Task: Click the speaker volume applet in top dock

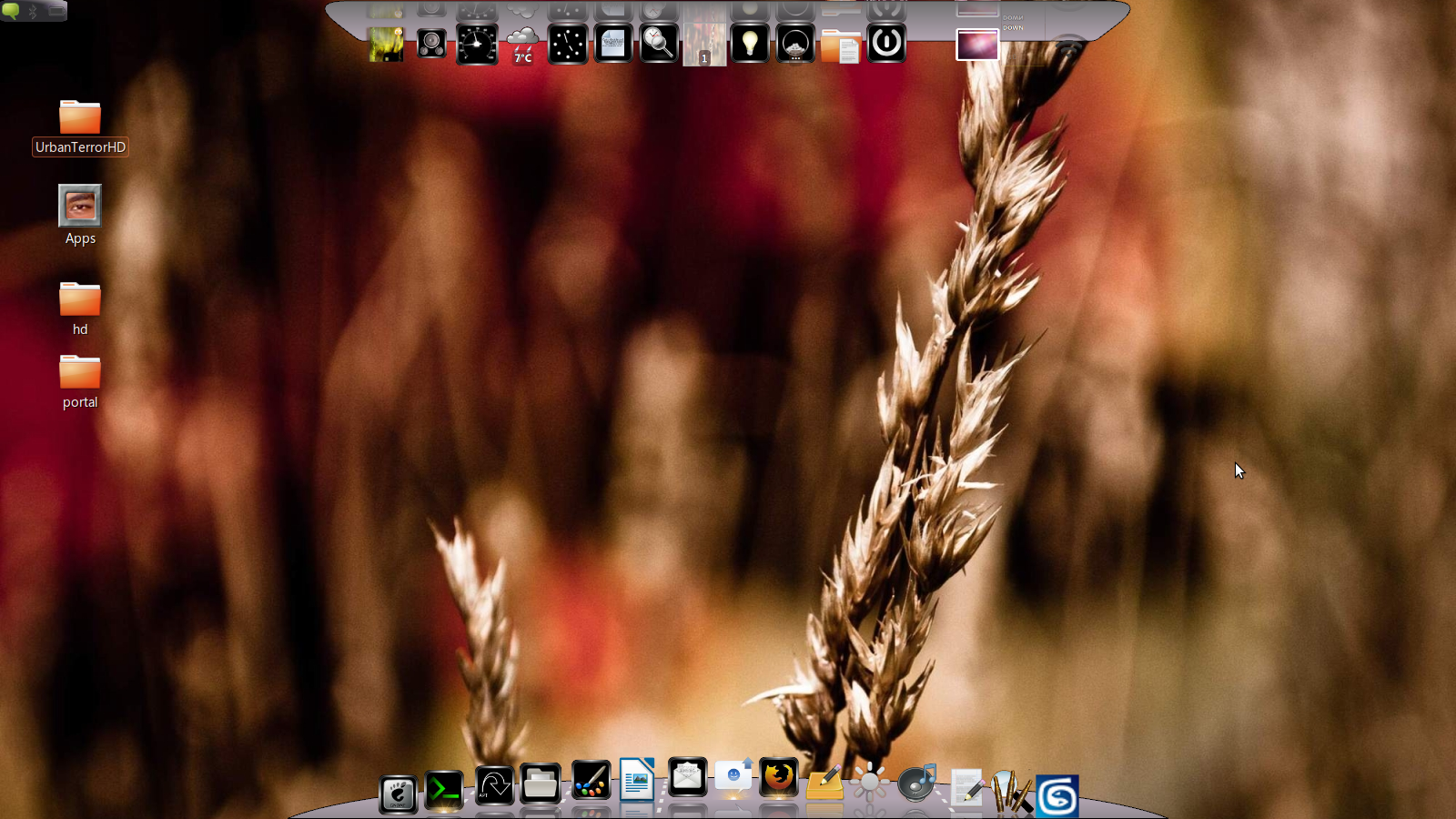Action: click(x=431, y=44)
